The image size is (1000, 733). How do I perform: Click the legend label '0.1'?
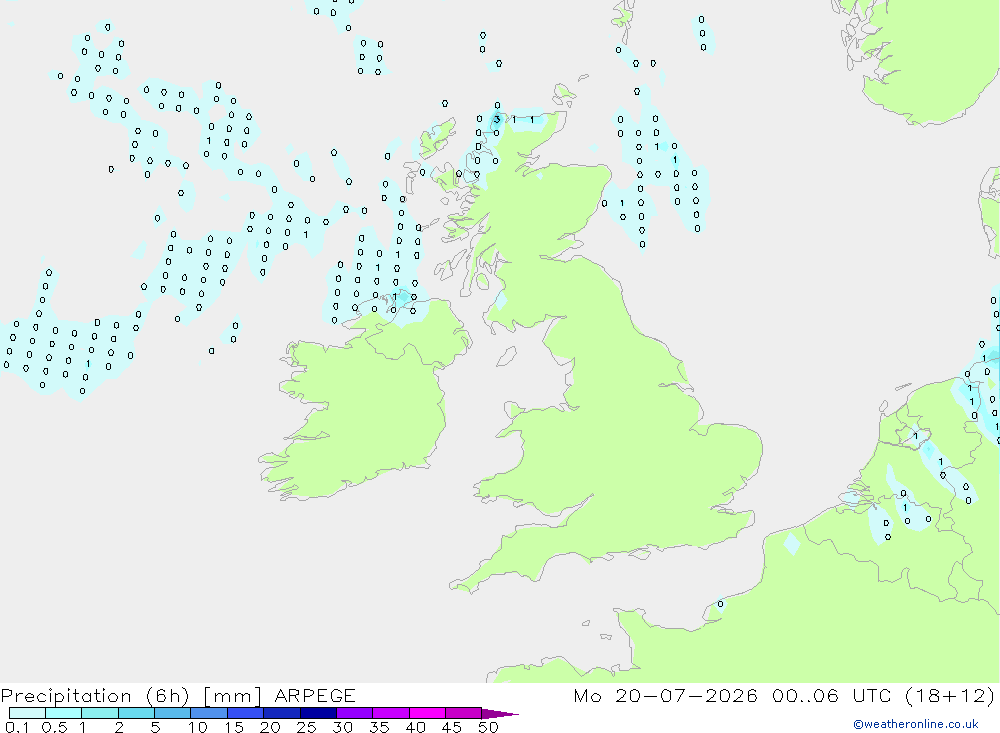(x=17, y=727)
